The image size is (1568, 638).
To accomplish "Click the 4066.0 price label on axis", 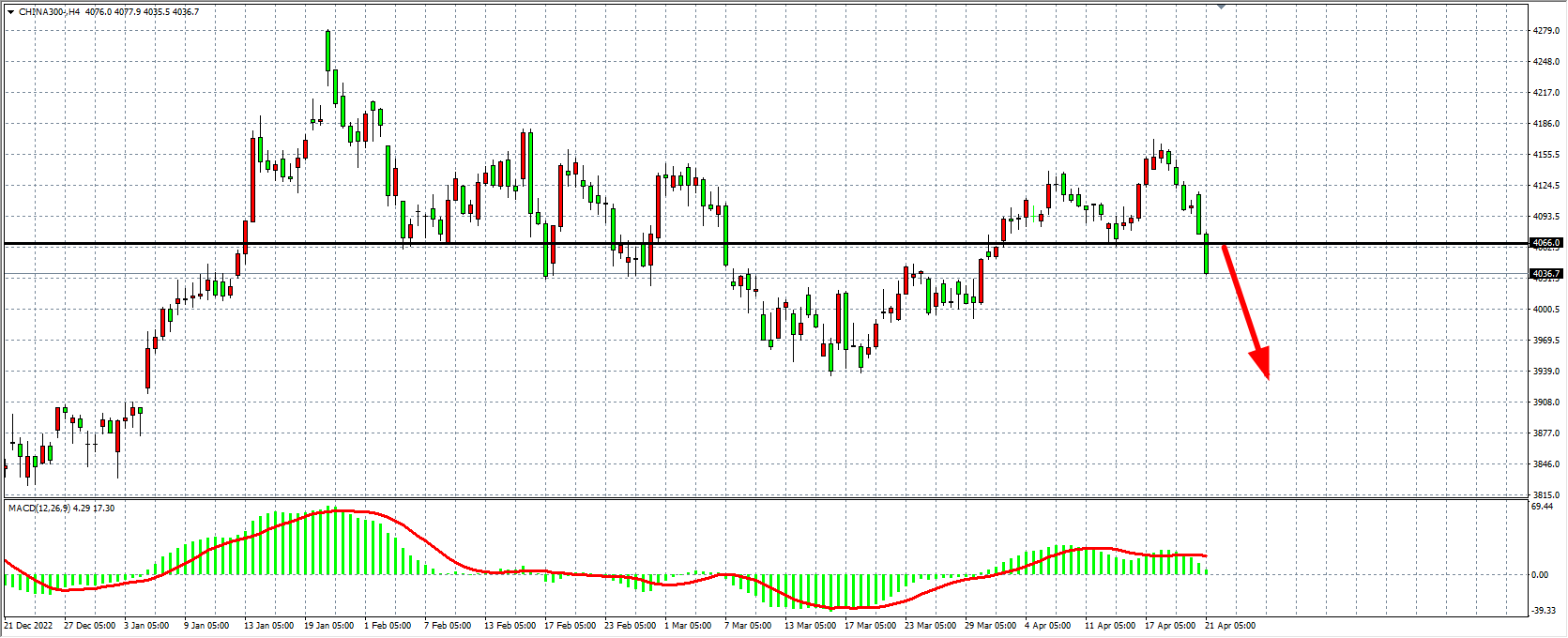I will [1545, 243].
